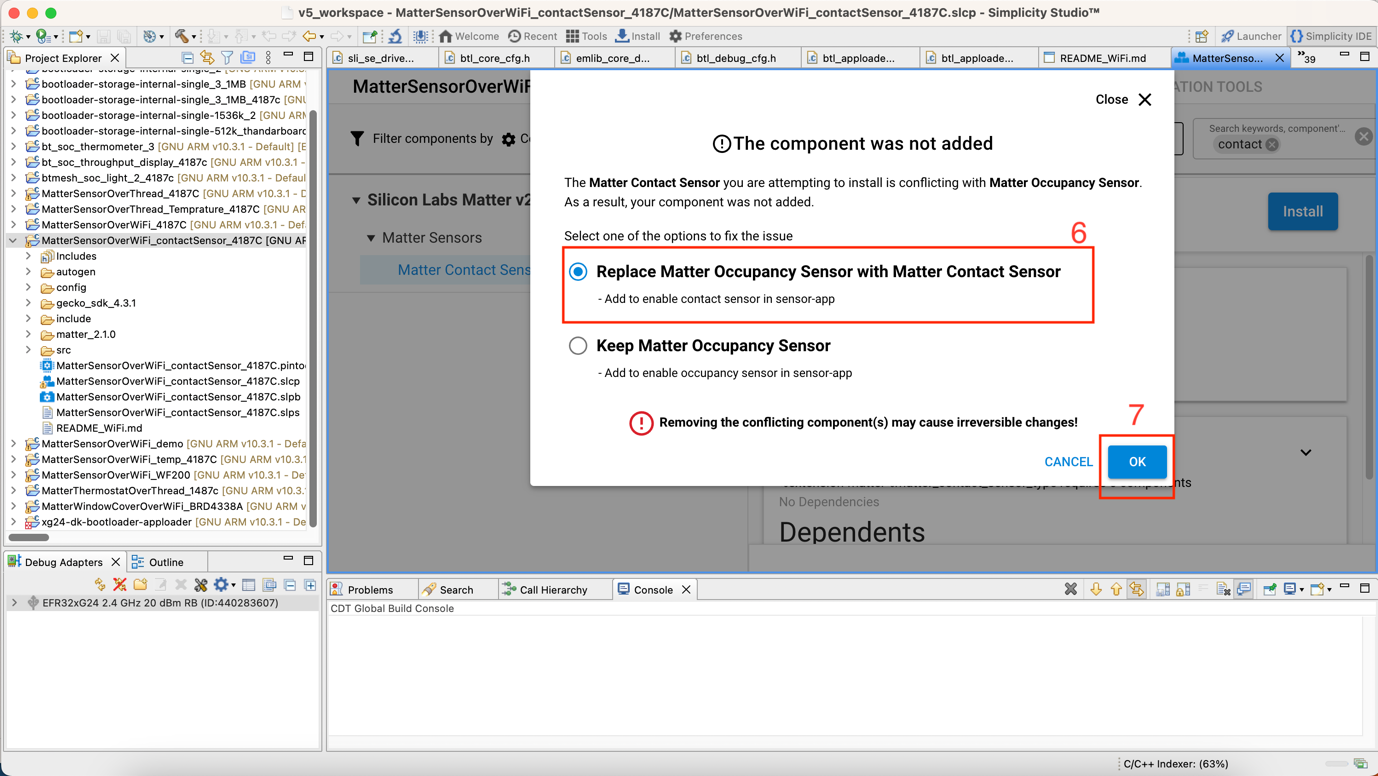The height and width of the screenshot is (776, 1378).
Task: Click the Project Explorer horizontal scrollbar
Action: [30, 537]
